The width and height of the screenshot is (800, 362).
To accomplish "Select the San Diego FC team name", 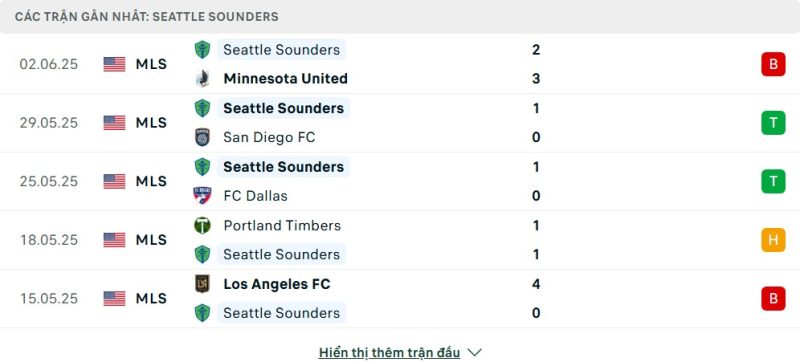I will (x=269, y=137).
